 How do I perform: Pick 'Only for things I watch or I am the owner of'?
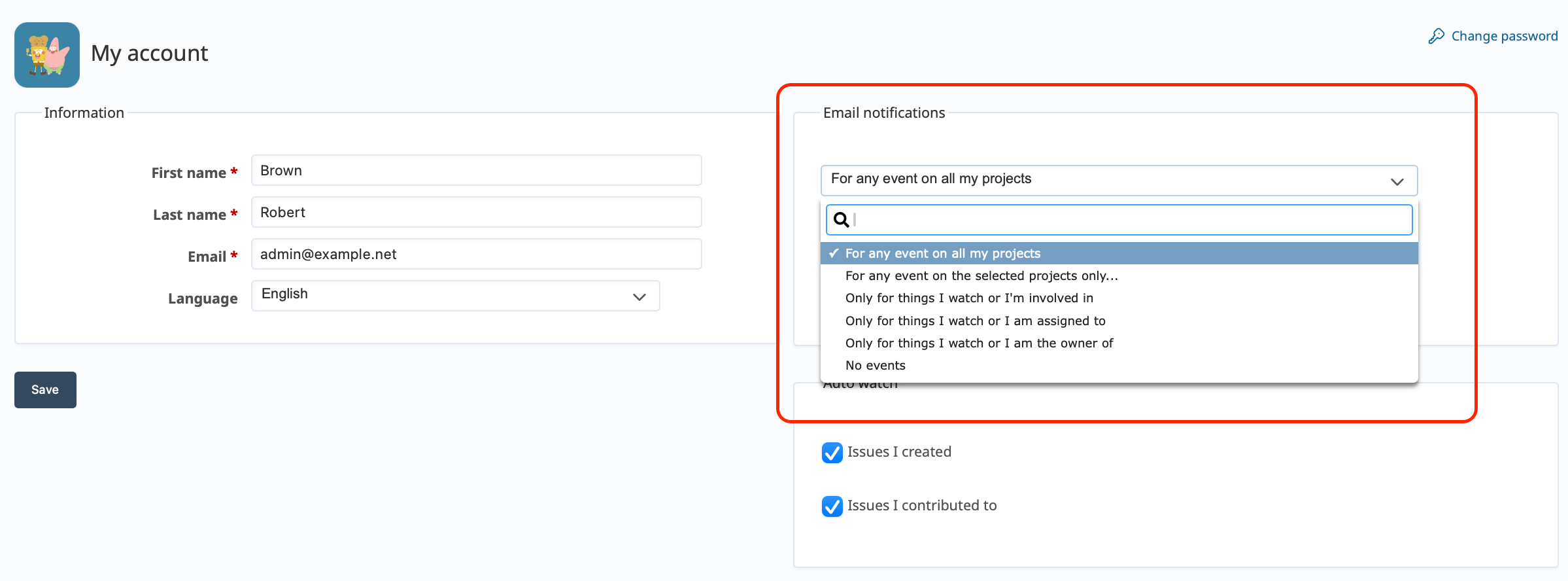(1119, 343)
